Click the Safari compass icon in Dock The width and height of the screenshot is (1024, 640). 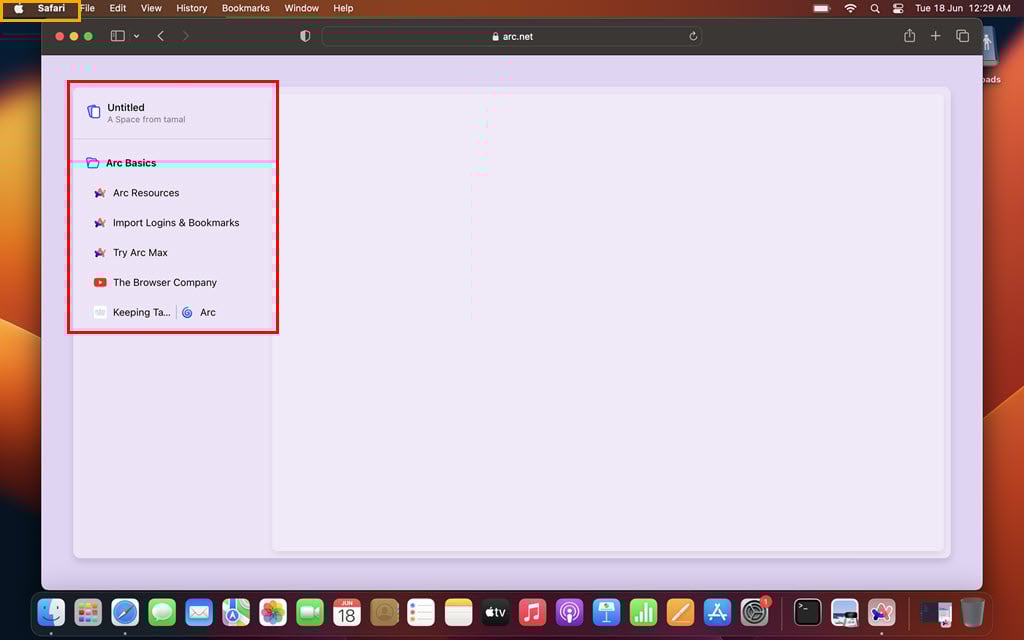(125, 613)
